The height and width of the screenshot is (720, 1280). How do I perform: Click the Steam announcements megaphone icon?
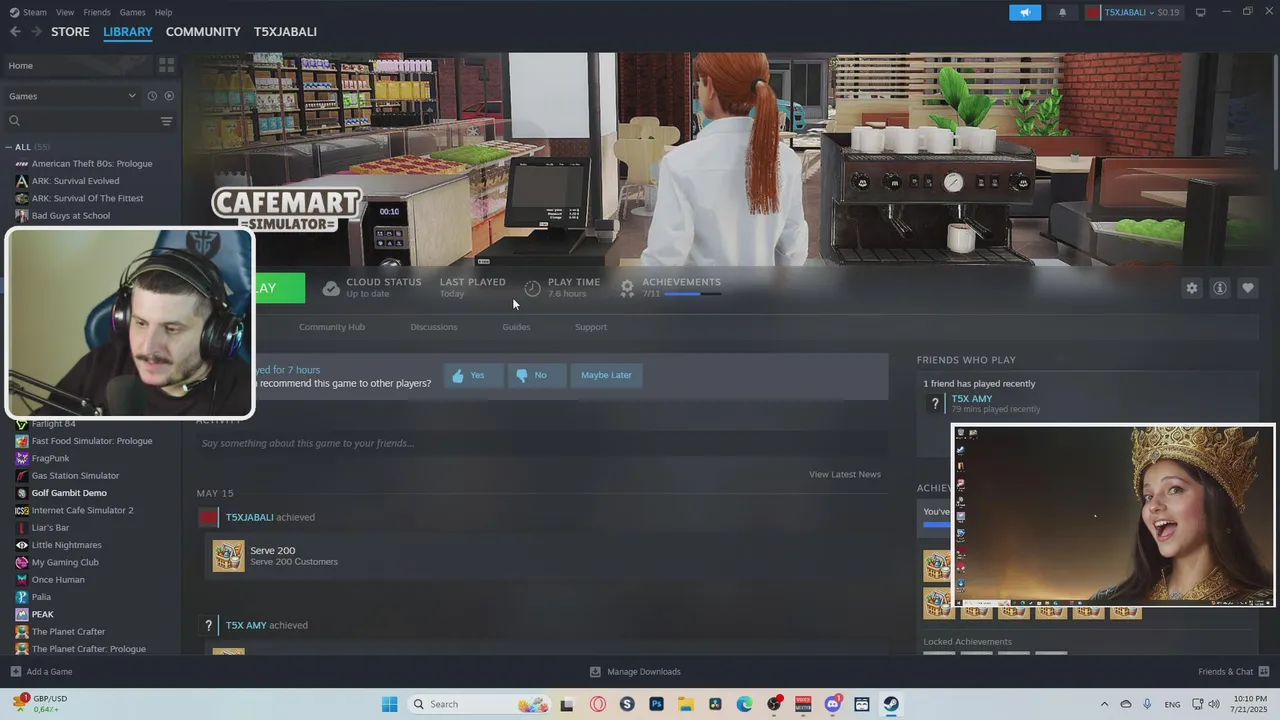pyautogui.click(x=1024, y=12)
